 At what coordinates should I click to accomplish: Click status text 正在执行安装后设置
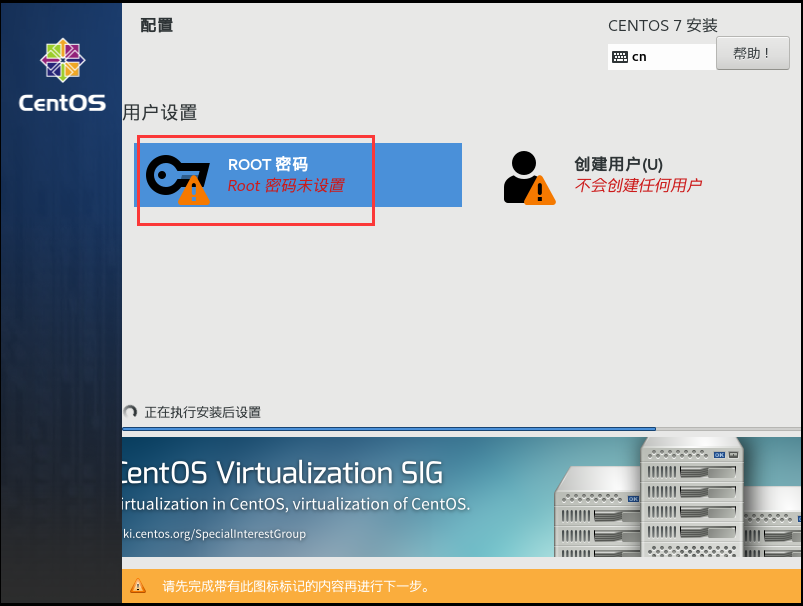pos(203,412)
